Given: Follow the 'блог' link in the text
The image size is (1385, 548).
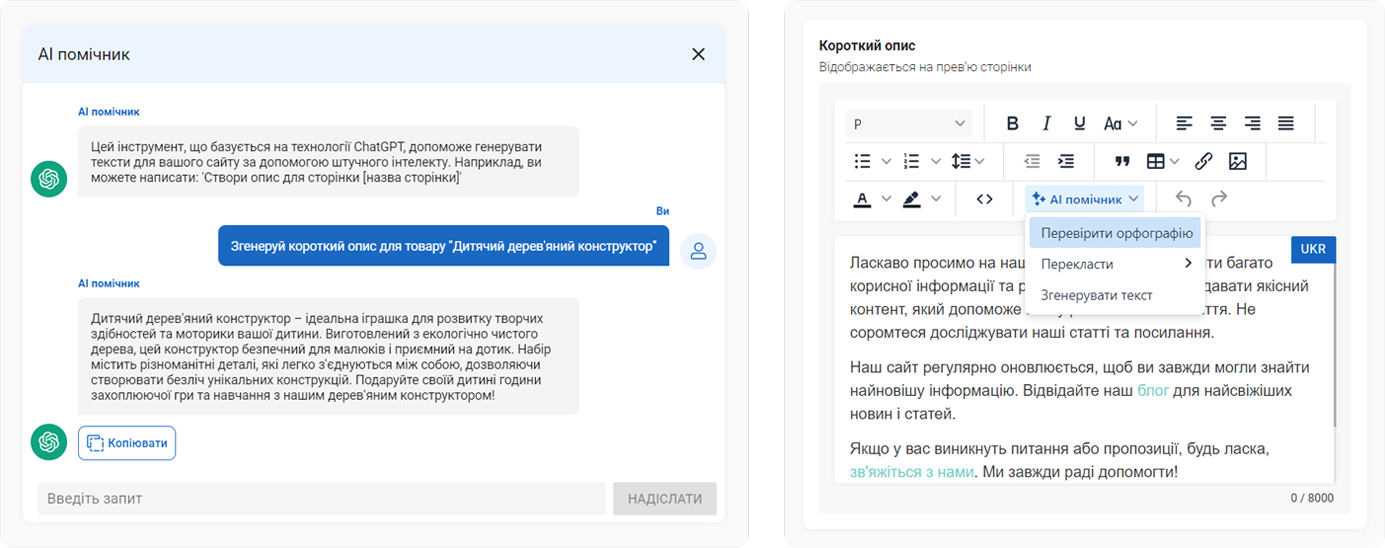Looking at the screenshot, I should (x=1152, y=390).
